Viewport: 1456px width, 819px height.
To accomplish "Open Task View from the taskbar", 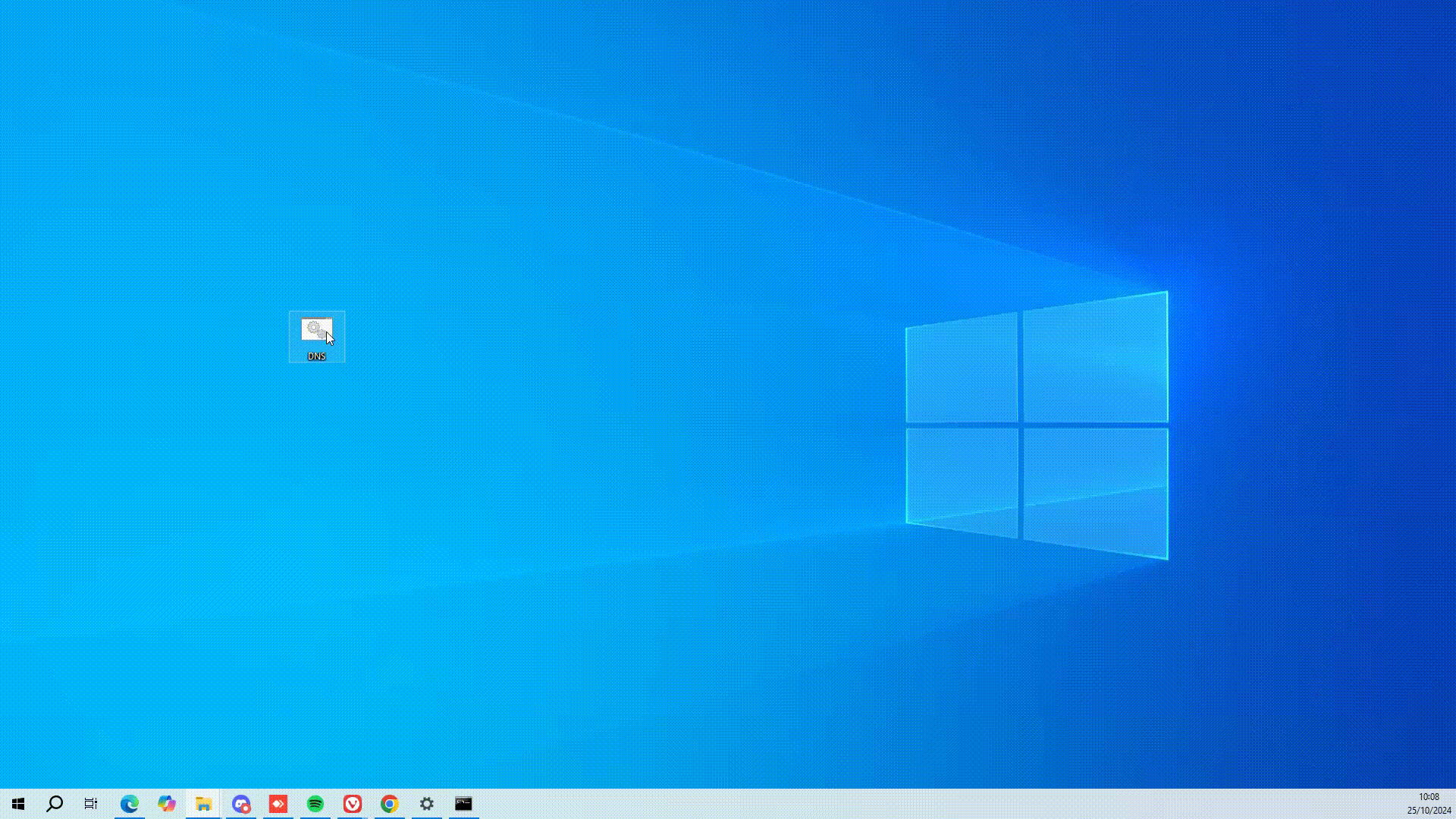I will point(91,804).
